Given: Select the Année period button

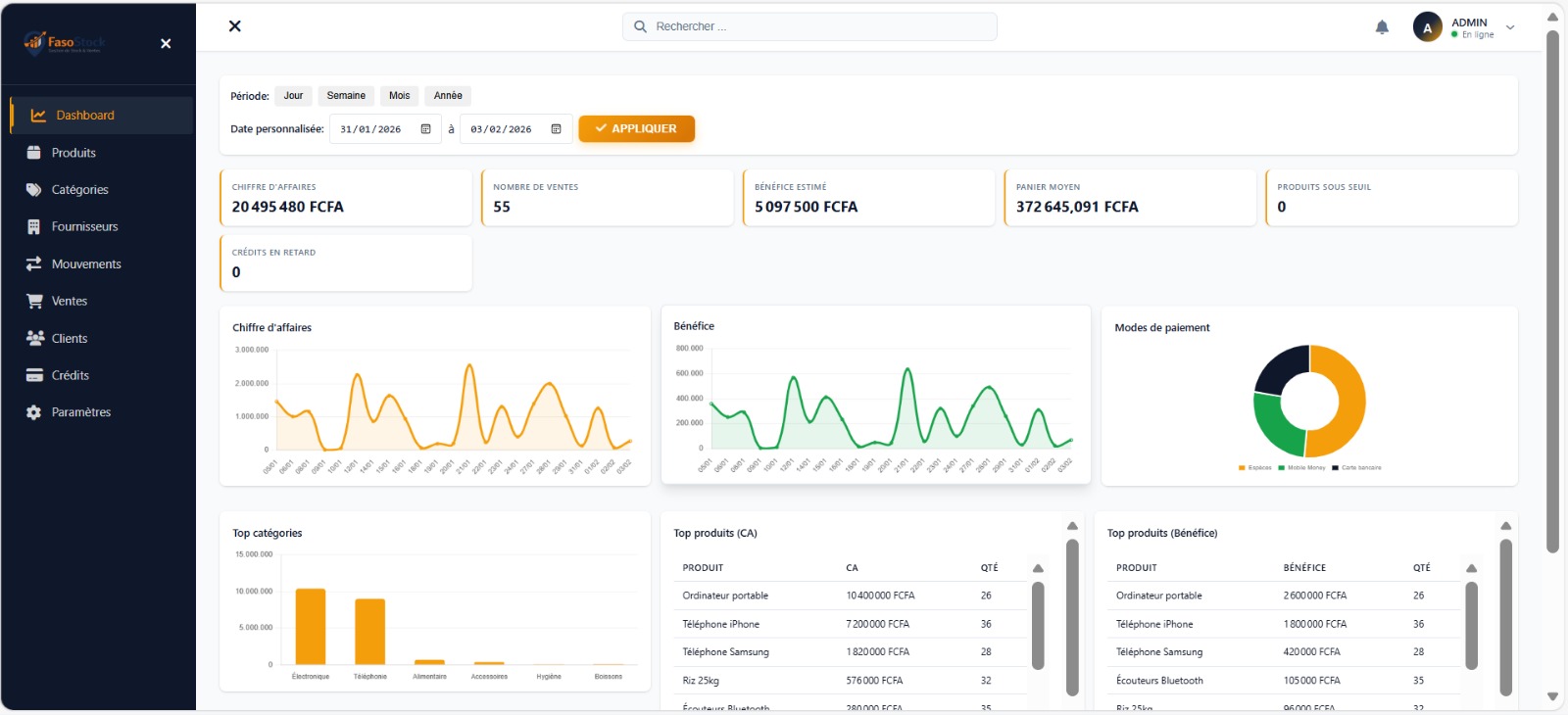Looking at the screenshot, I should pyautogui.click(x=448, y=96).
